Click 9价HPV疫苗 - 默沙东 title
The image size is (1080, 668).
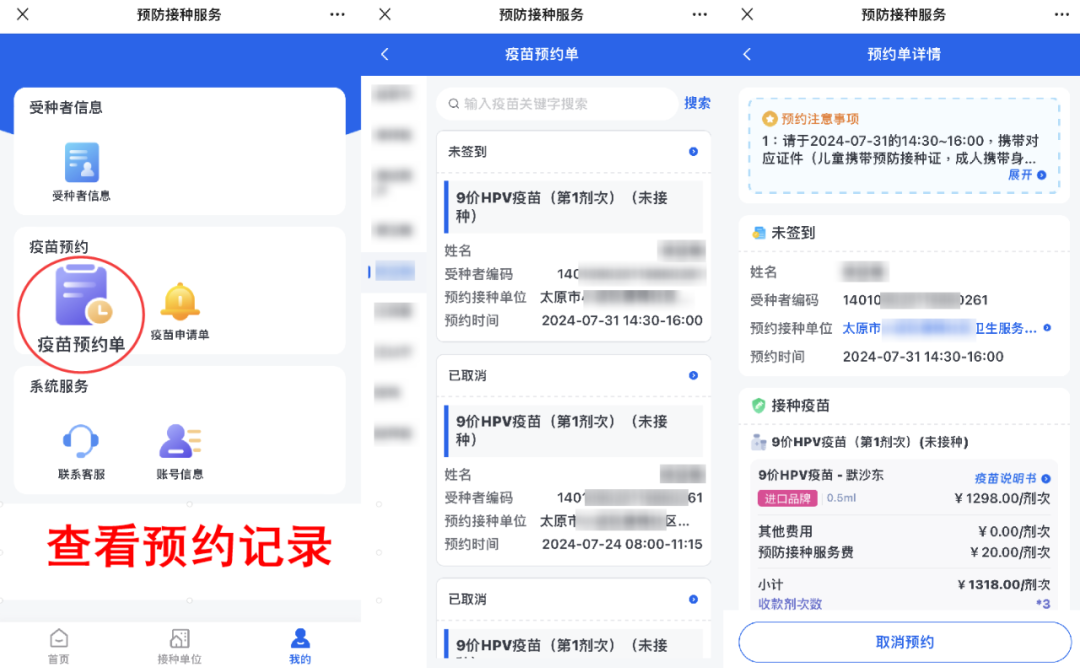(820, 475)
